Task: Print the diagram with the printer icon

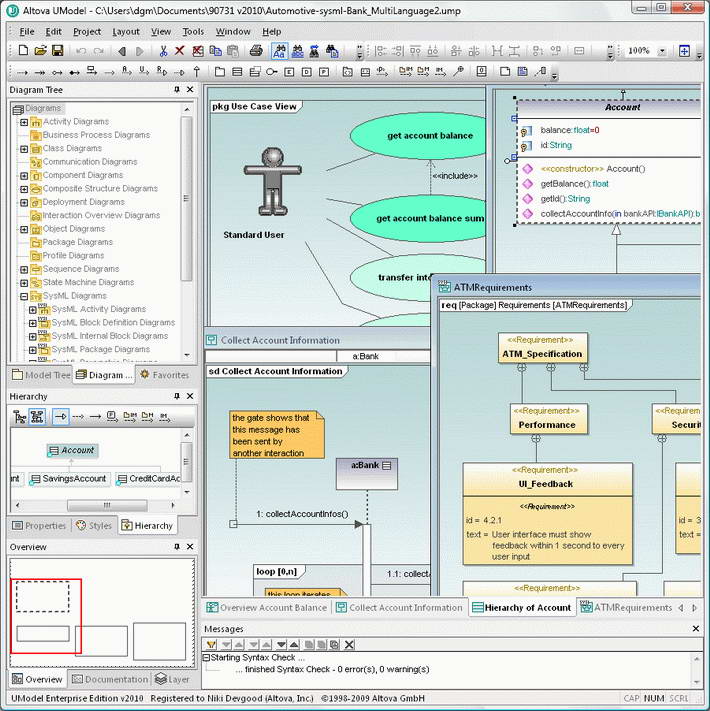Action: [256, 50]
